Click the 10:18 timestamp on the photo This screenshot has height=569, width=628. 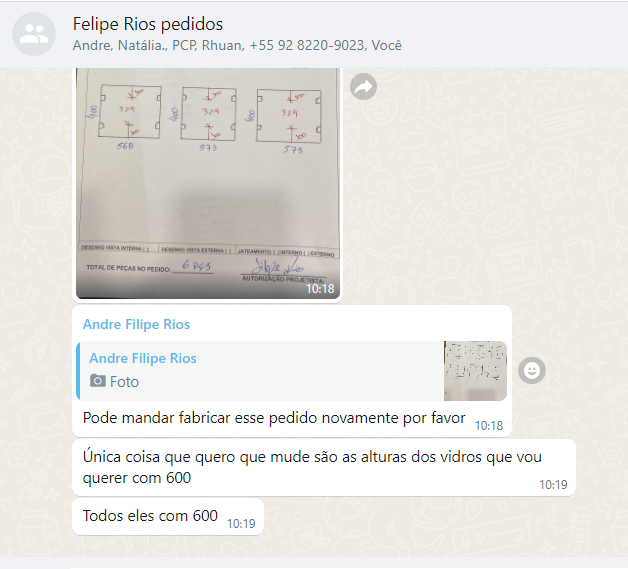tap(320, 289)
